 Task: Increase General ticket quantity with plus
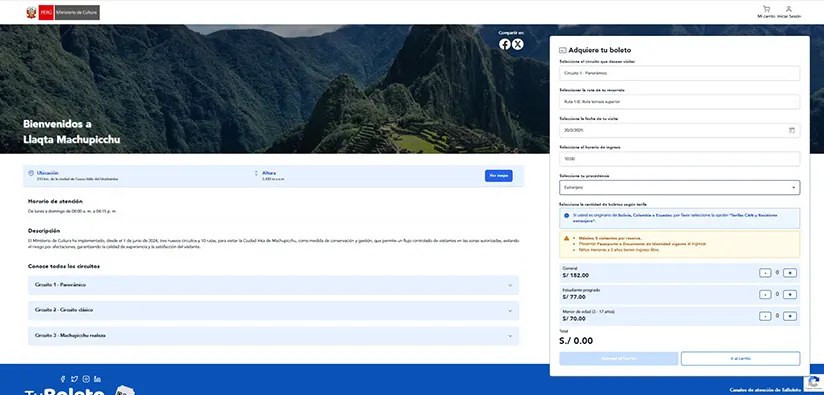790,273
